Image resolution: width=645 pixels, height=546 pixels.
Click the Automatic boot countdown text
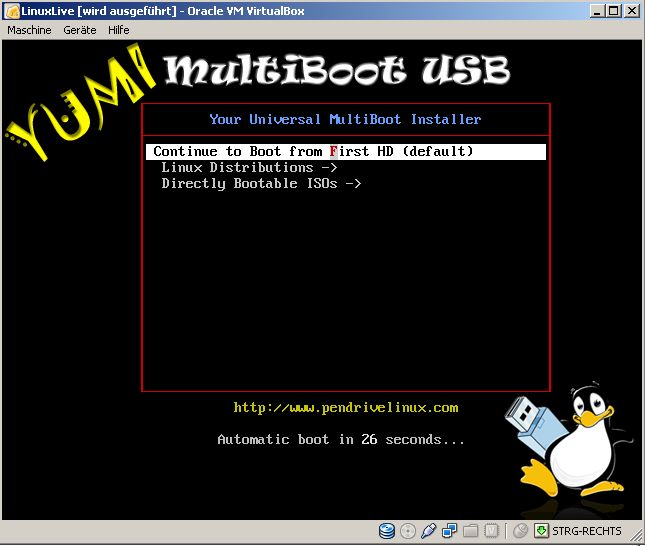point(341,439)
